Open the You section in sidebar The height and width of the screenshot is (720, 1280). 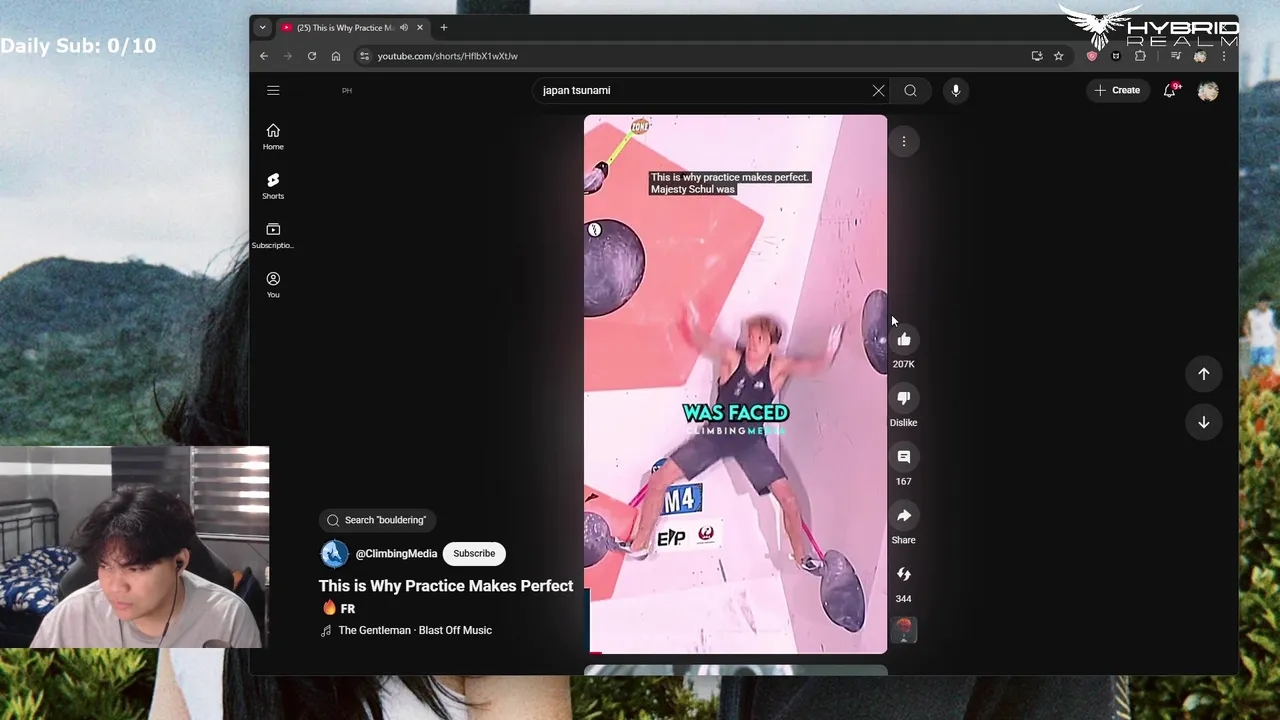point(273,285)
